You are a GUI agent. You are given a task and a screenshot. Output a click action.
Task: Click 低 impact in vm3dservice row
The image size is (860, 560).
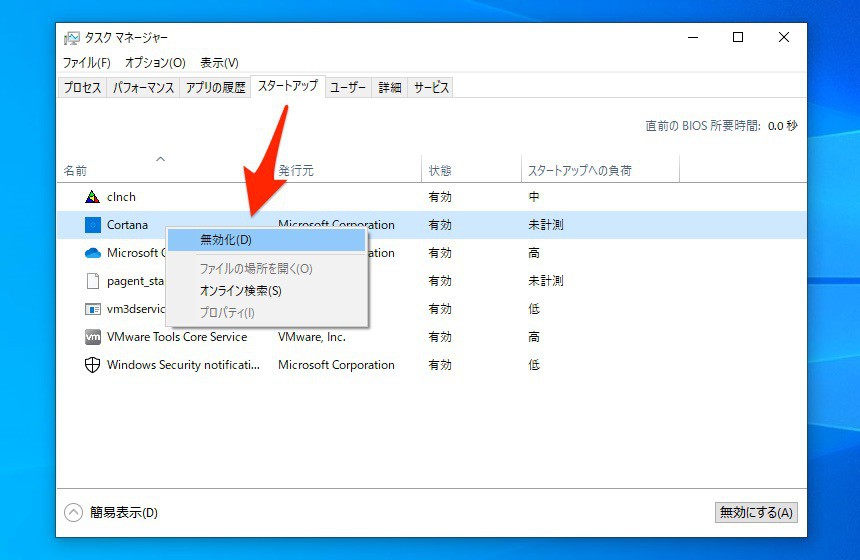coord(534,309)
